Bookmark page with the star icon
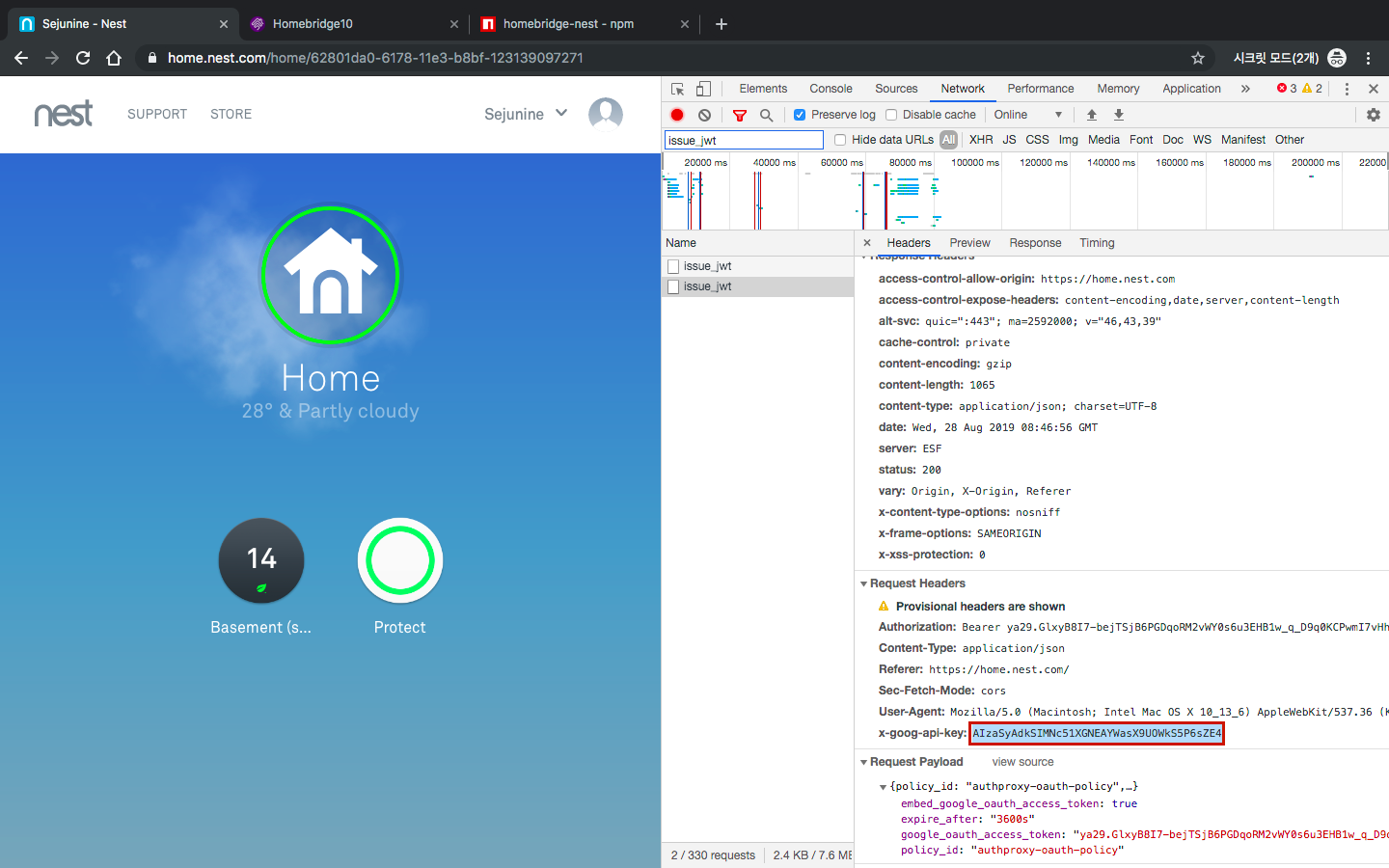 coord(1198,58)
